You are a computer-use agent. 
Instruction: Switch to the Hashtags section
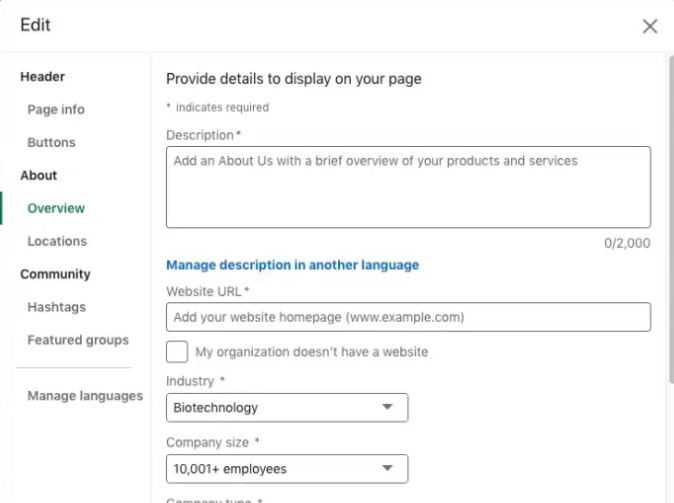click(x=56, y=307)
